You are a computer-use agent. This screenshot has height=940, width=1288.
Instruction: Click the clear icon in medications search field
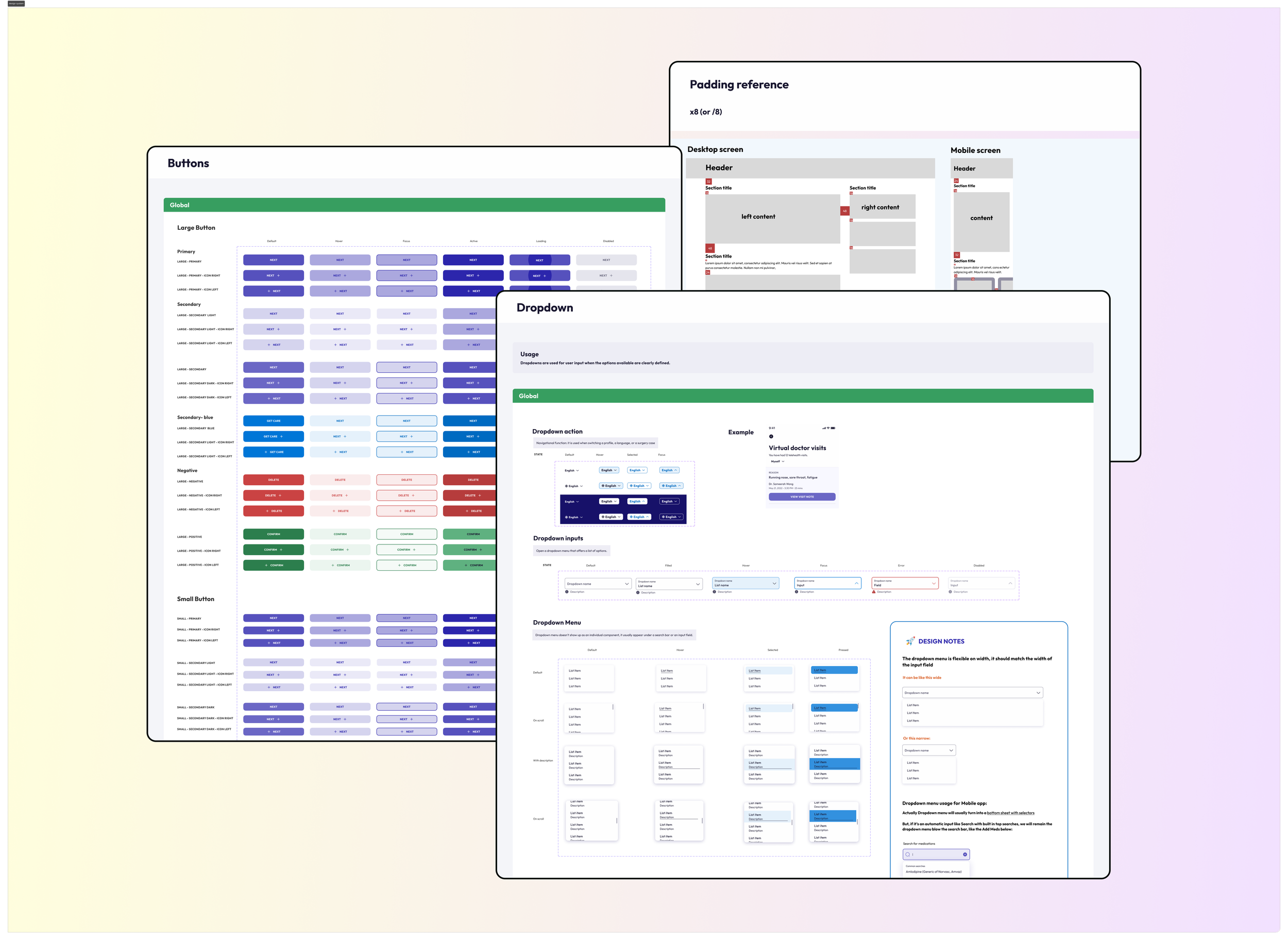[965, 854]
